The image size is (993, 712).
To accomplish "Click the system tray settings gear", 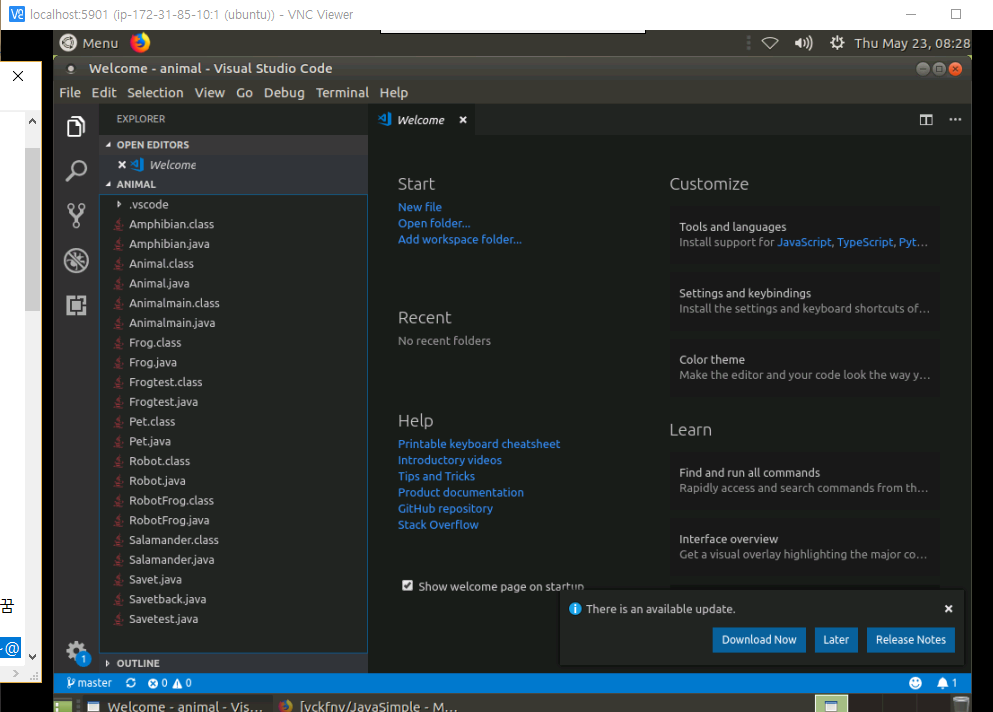I will (837, 43).
